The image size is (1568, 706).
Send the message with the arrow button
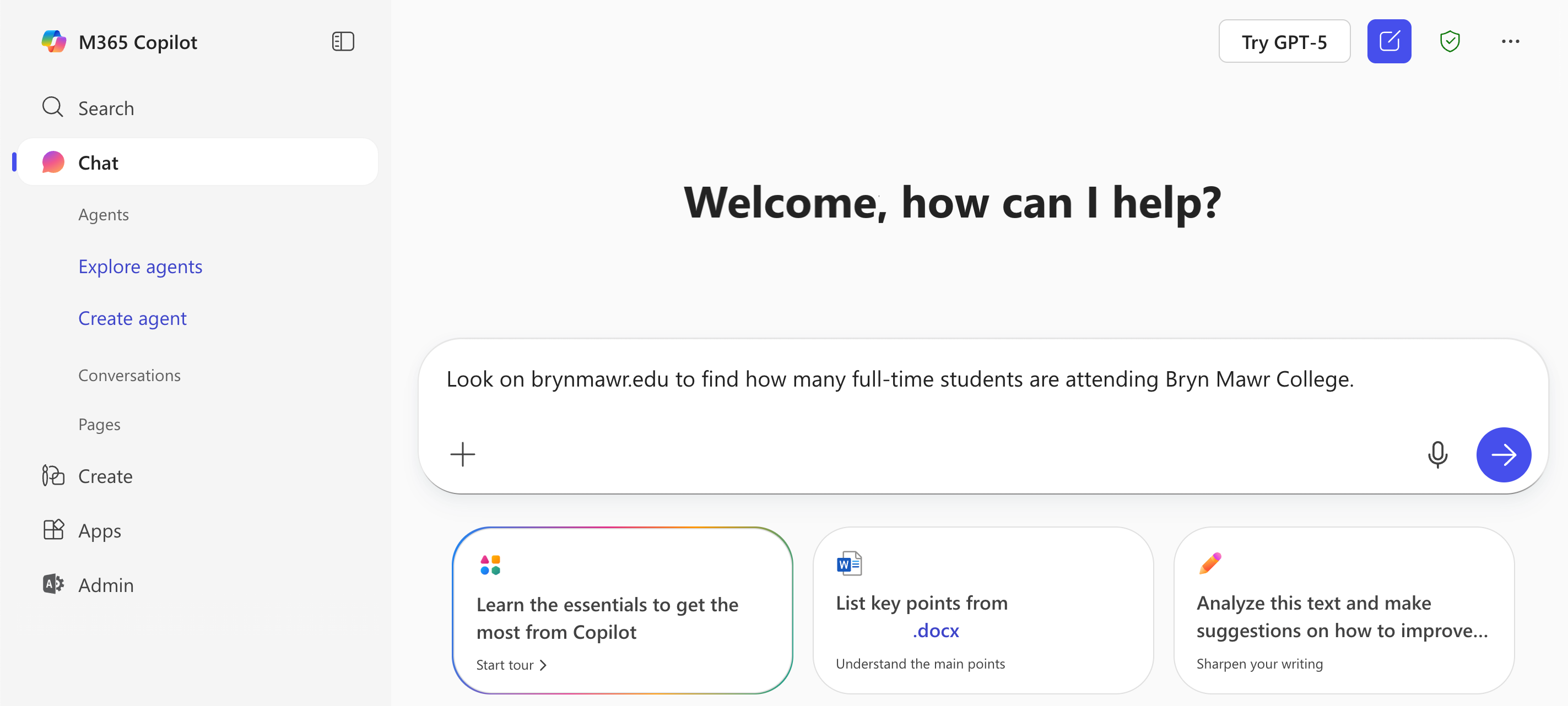tap(1503, 454)
